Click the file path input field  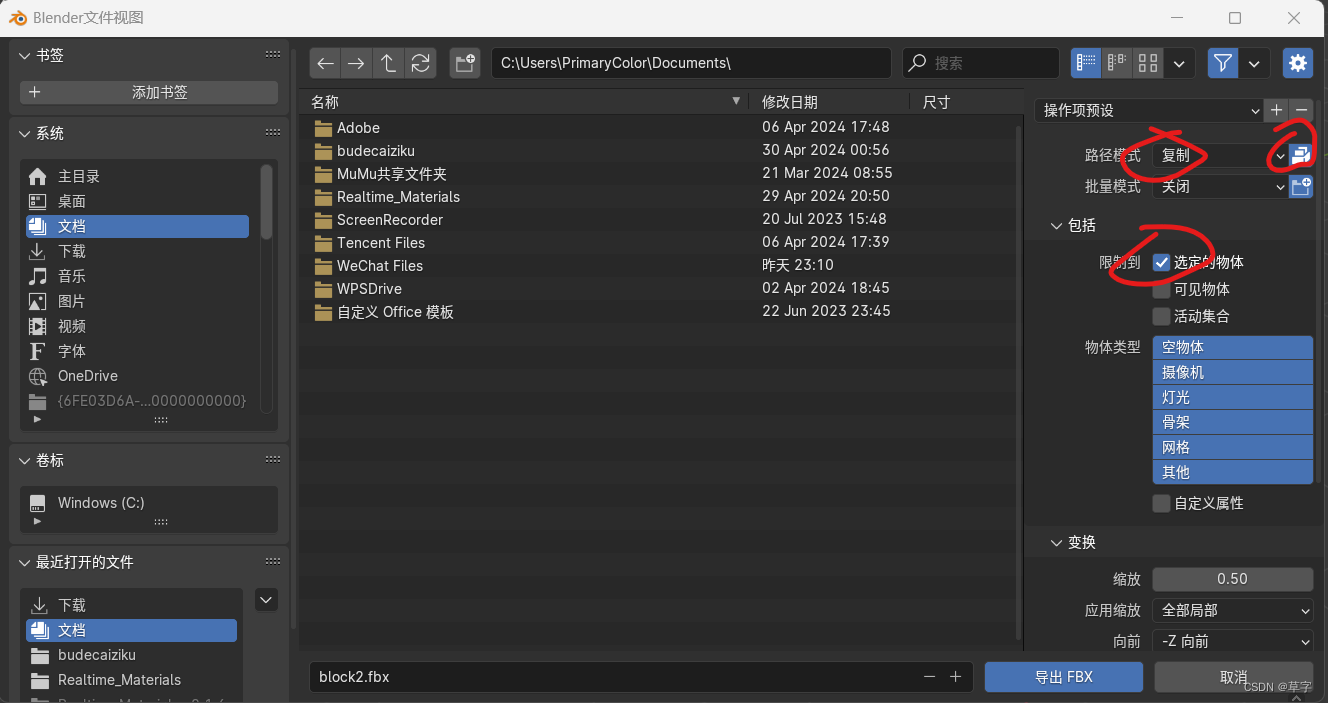point(691,63)
